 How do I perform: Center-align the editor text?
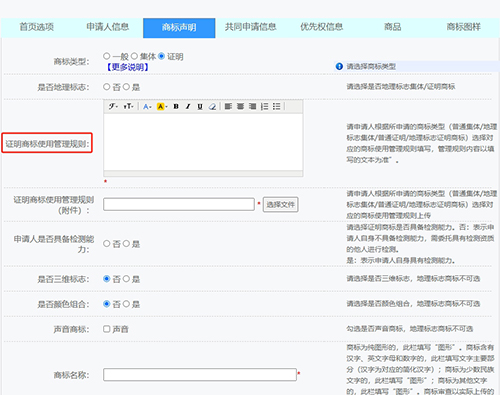tap(240, 106)
